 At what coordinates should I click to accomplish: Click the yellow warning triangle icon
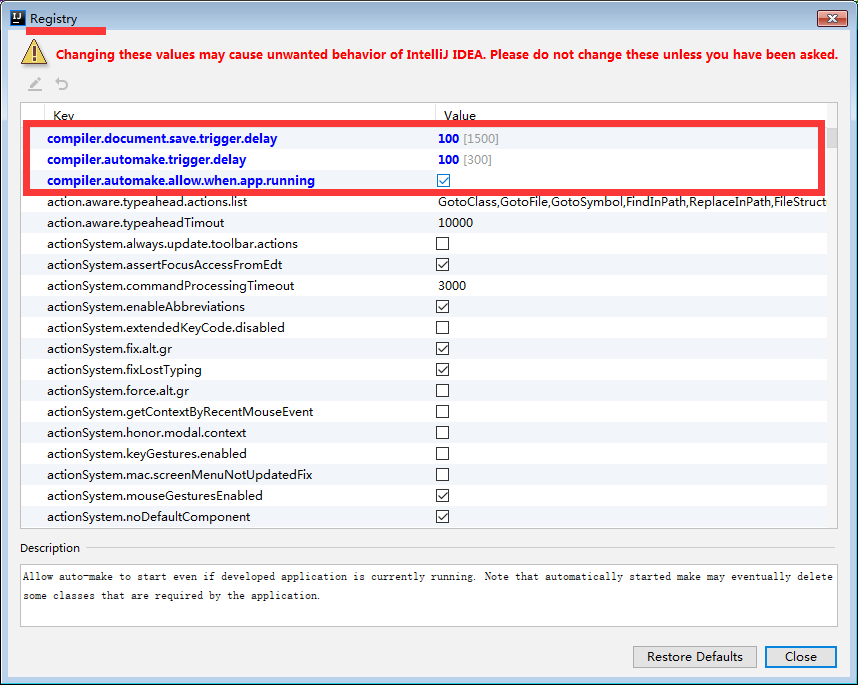coord(36,53)
